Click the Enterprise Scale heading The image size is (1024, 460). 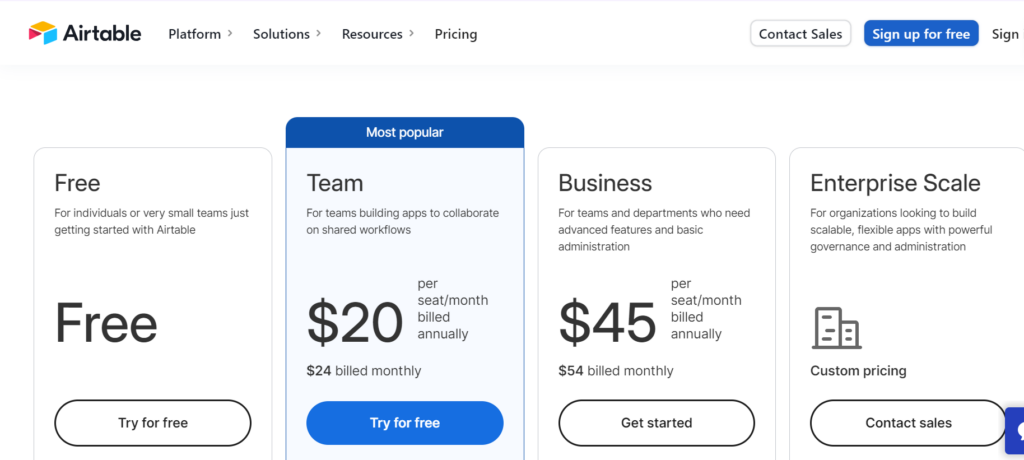point(895,183)
